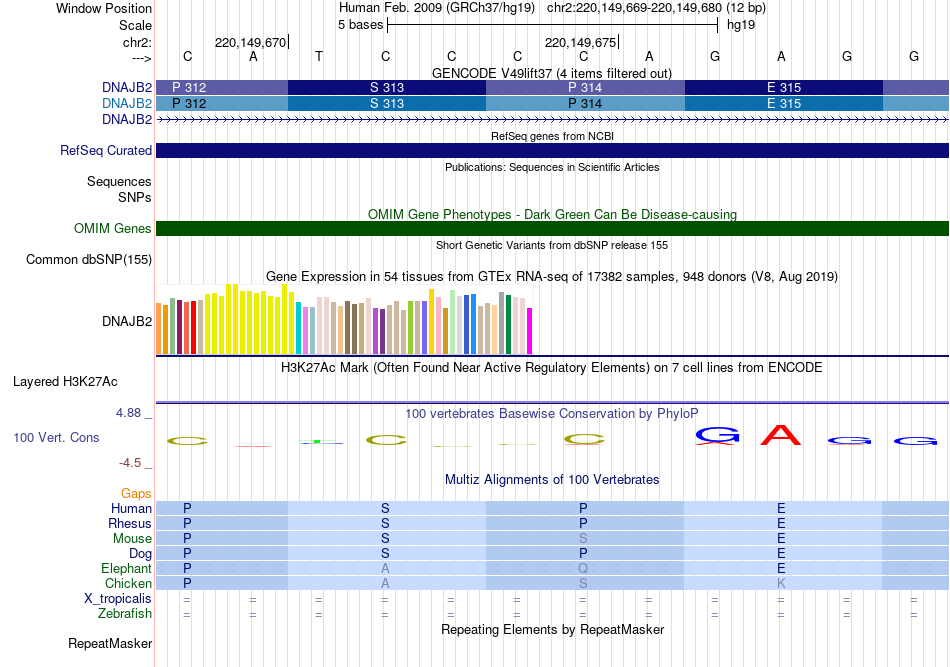Screen dimensions: 950x667
Task: Select the Gaps label
Action: [x=136, y=494]
